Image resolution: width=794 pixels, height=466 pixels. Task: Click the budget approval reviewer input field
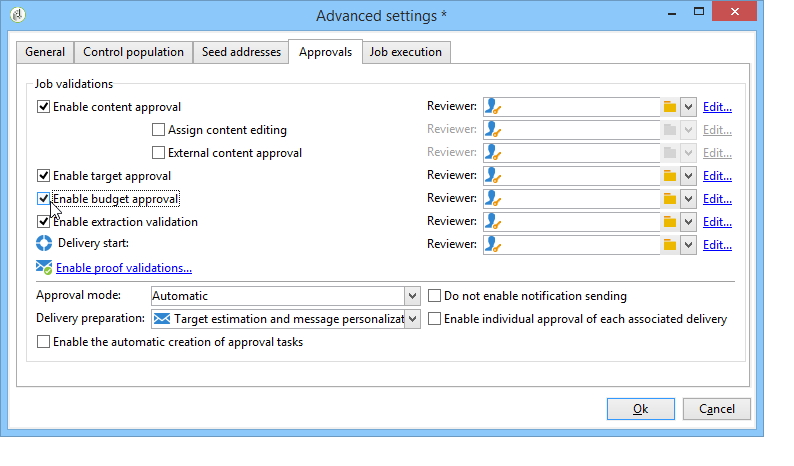pos(570,199)
